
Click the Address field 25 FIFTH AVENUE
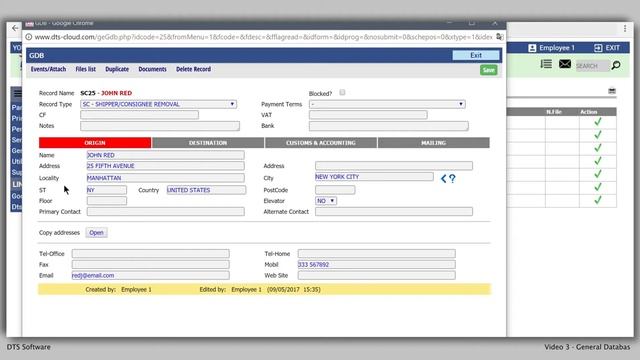click(x=166, y=166)
